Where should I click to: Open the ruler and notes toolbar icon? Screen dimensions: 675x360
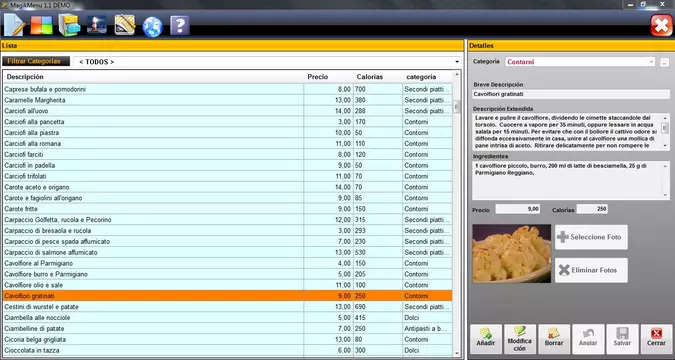click(125, 25)
